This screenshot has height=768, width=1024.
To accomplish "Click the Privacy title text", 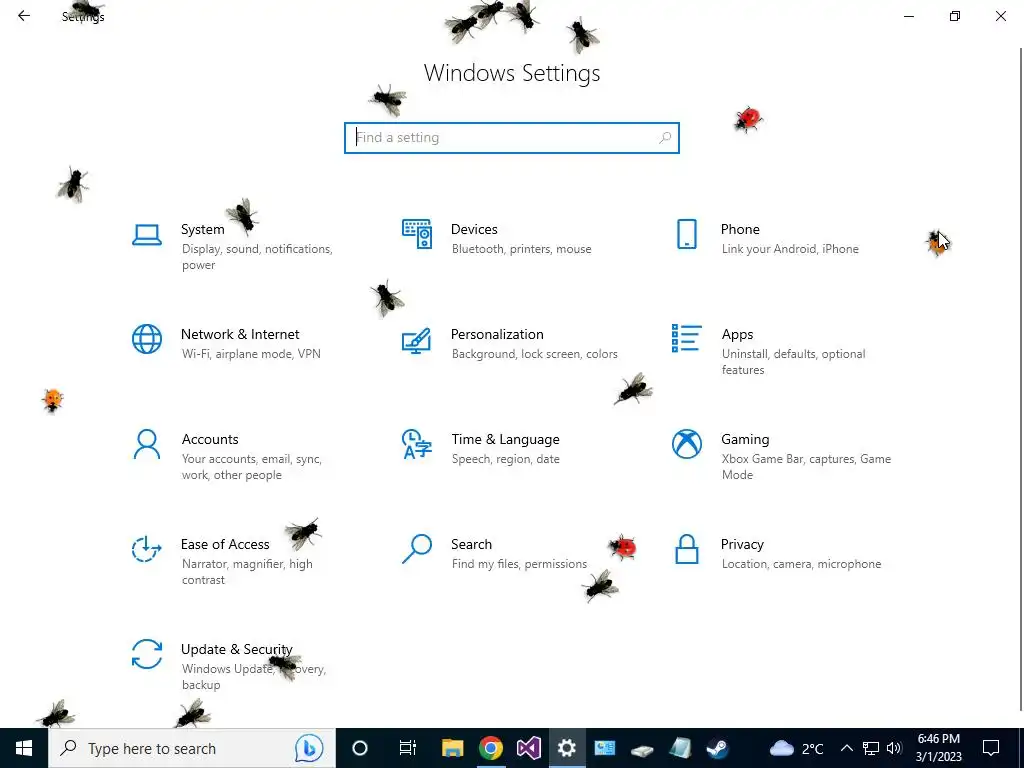I will pos(742,545).
